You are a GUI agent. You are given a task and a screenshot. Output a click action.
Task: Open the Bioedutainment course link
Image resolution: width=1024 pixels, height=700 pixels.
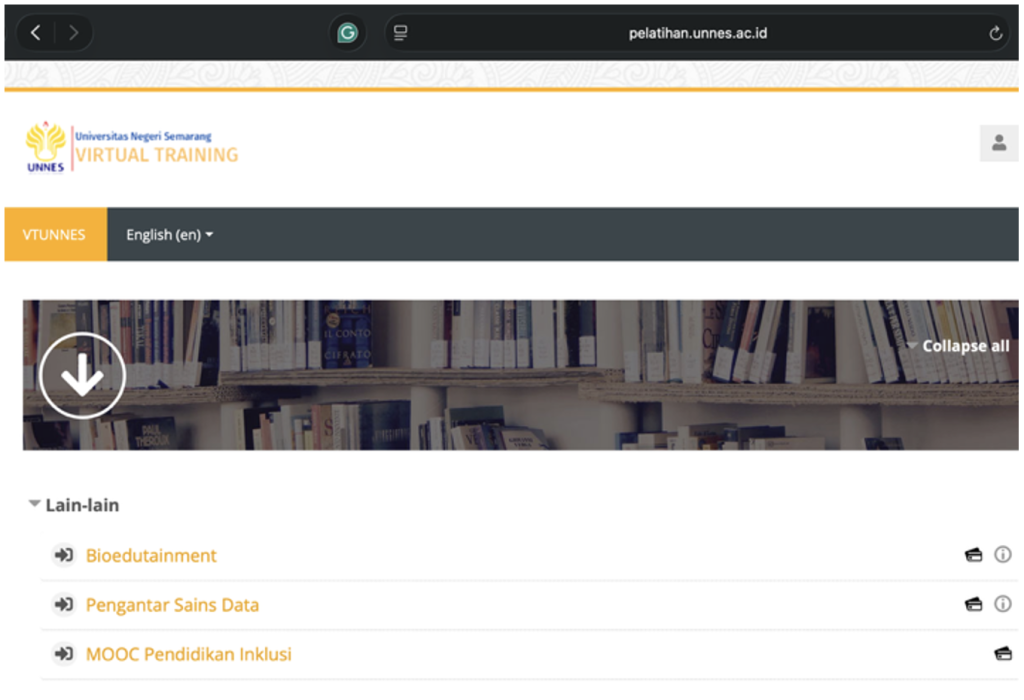(151, 556)
